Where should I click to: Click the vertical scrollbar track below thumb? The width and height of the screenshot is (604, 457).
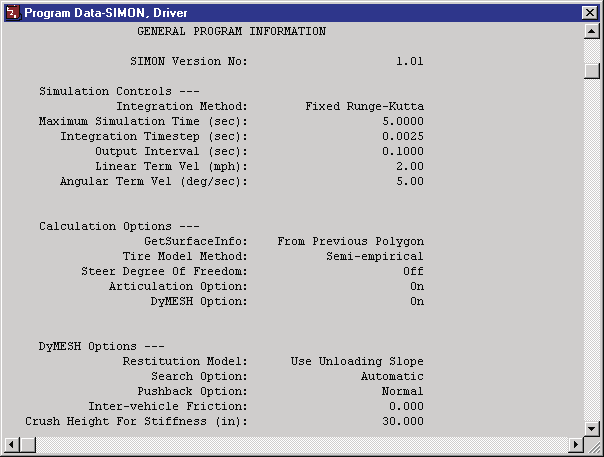coord(591,250)
